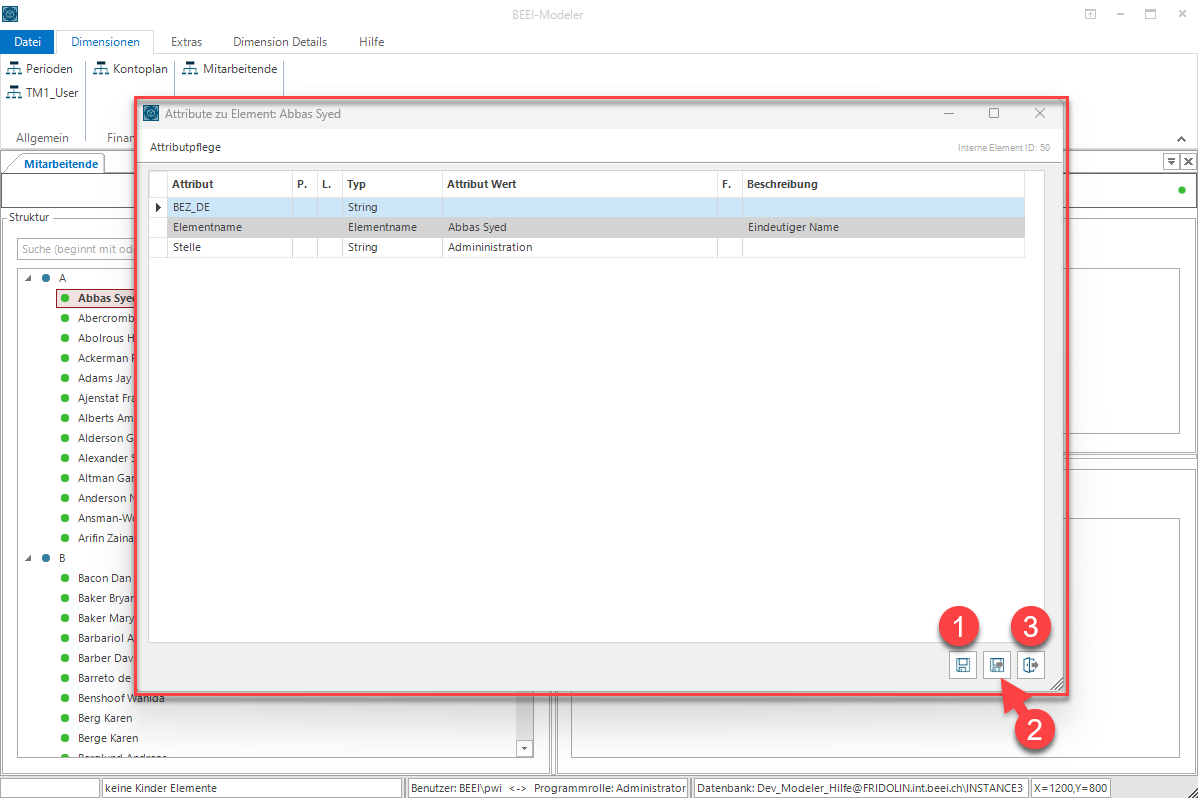Image resolution: width=1198 pixels, height=798 pixels.
Task: Switch to the Dimensionen ribbon tab
Action: click(x=105, y=42)
